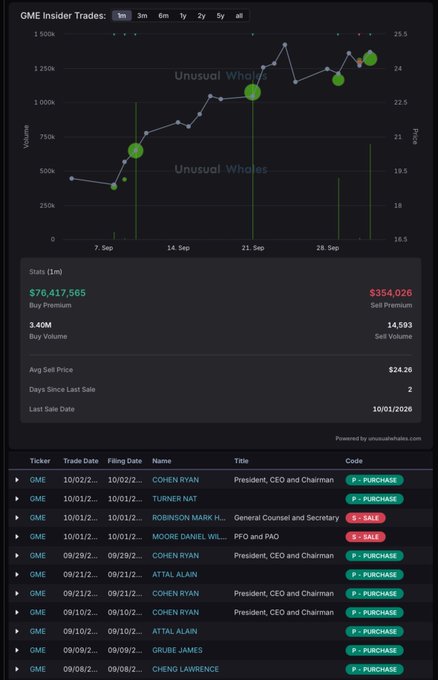Click the Powered by unusualwhales.com link

(x=378, y=438)
